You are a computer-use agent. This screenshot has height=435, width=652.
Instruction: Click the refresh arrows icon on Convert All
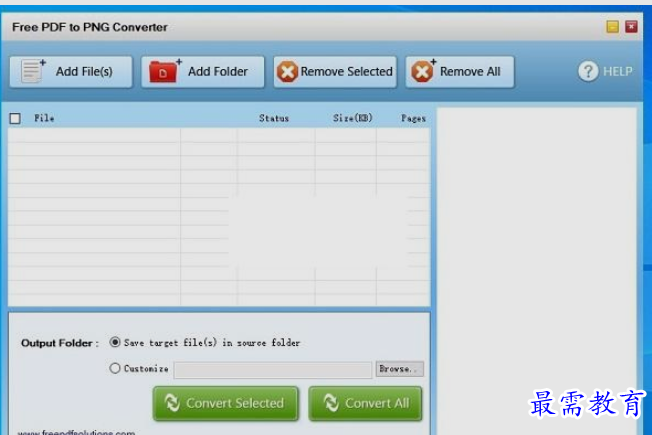[x=331, y=403]
